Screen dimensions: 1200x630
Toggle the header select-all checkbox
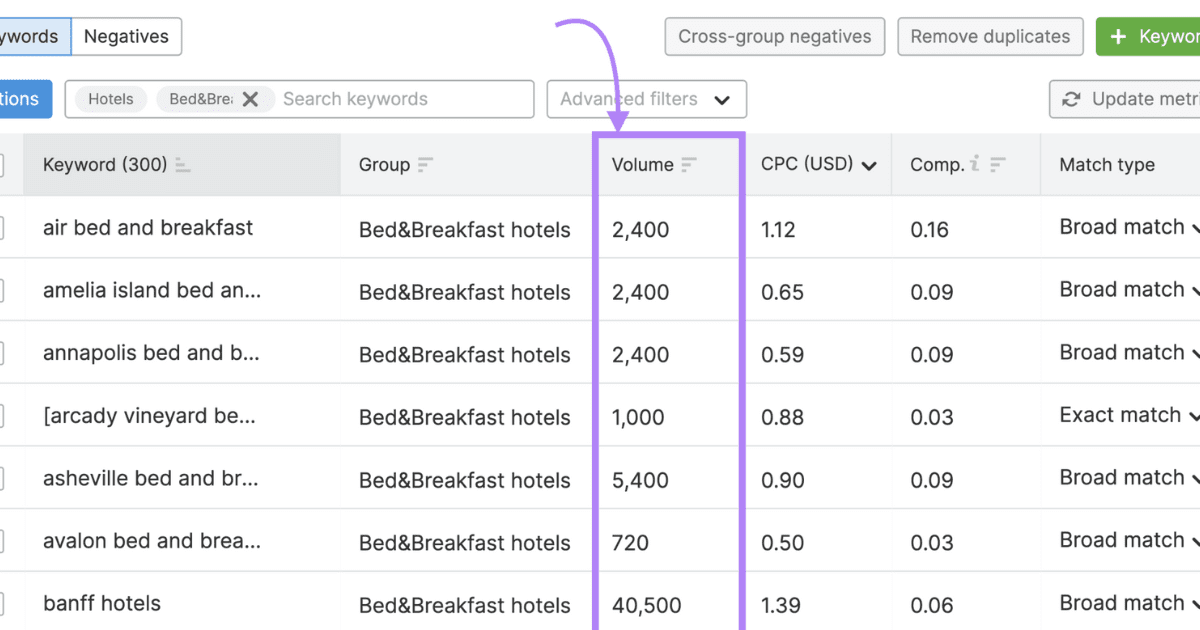point(0,165)
